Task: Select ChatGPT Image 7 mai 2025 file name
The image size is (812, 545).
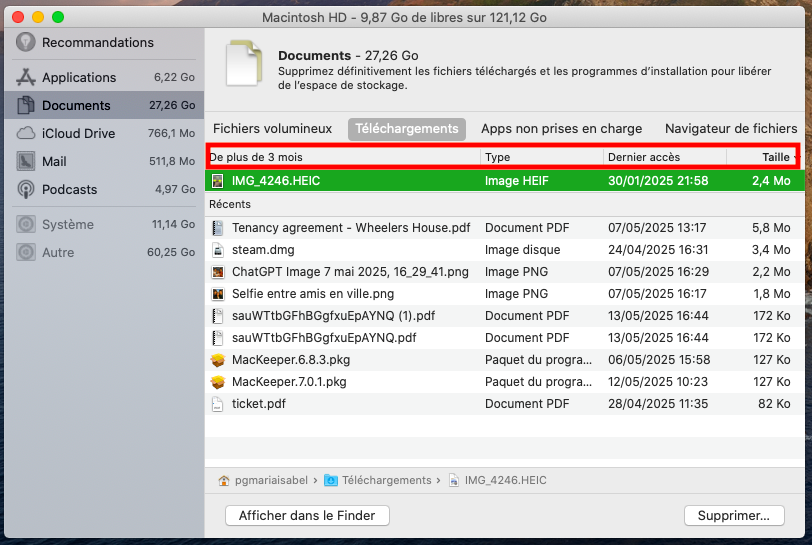Action: click(350, 272)
